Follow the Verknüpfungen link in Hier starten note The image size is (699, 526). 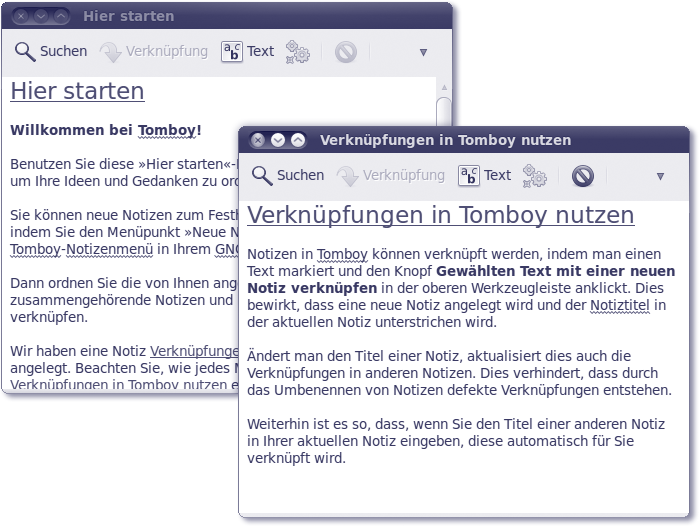pos(194,351)
